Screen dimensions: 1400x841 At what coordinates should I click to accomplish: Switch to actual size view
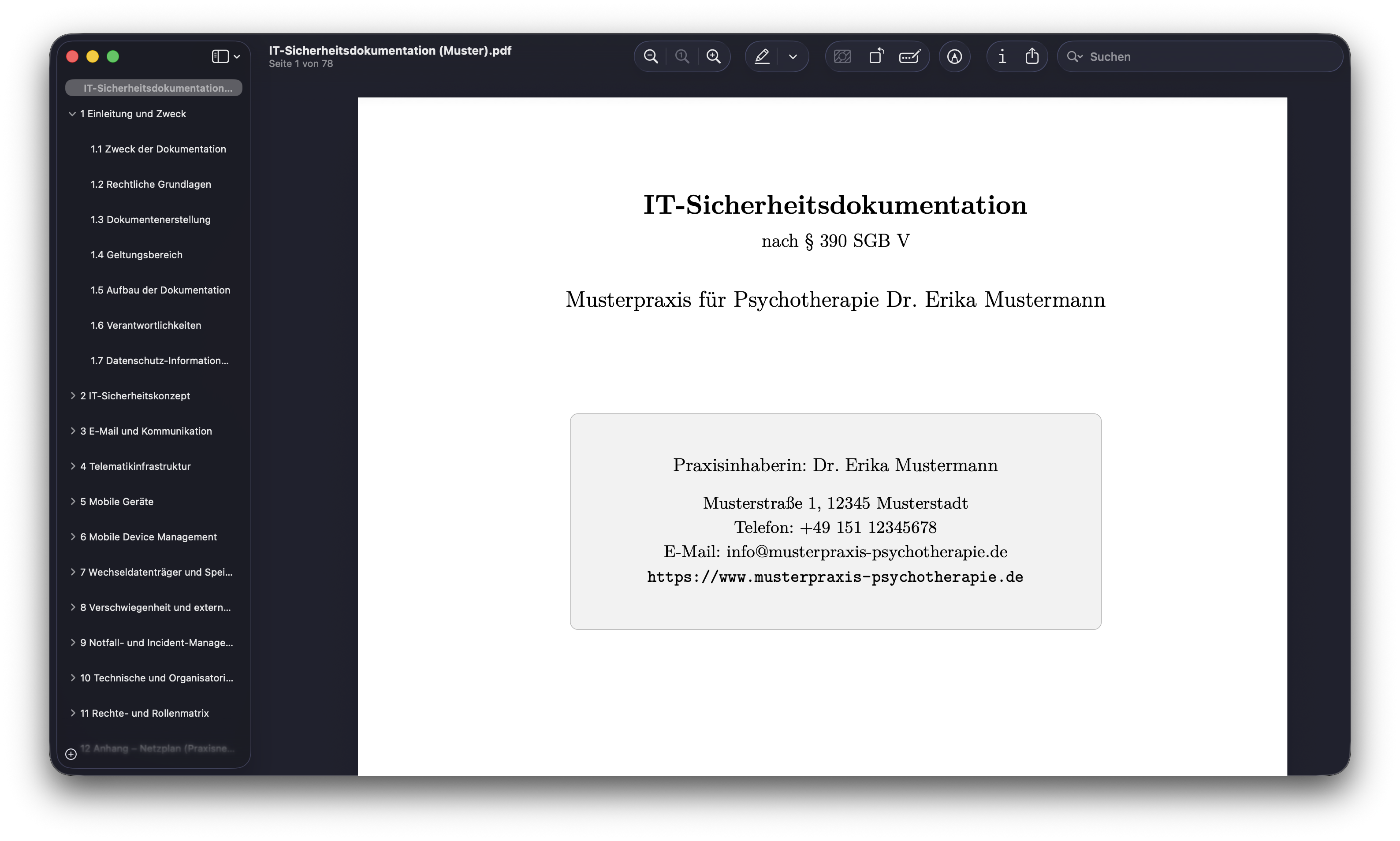(x=682, y=56)
